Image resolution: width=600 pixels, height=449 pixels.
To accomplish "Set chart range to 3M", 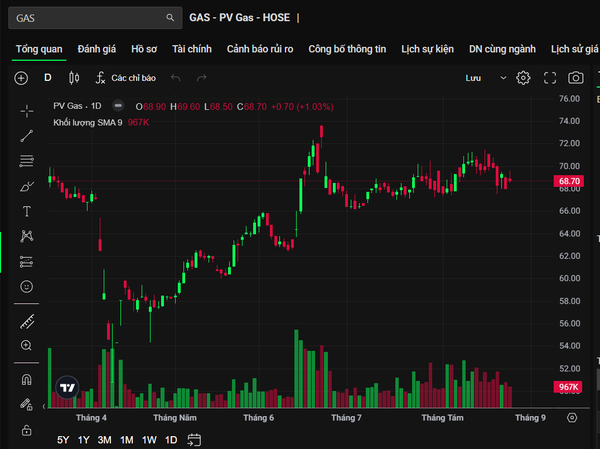I will [x=104, y=440].
